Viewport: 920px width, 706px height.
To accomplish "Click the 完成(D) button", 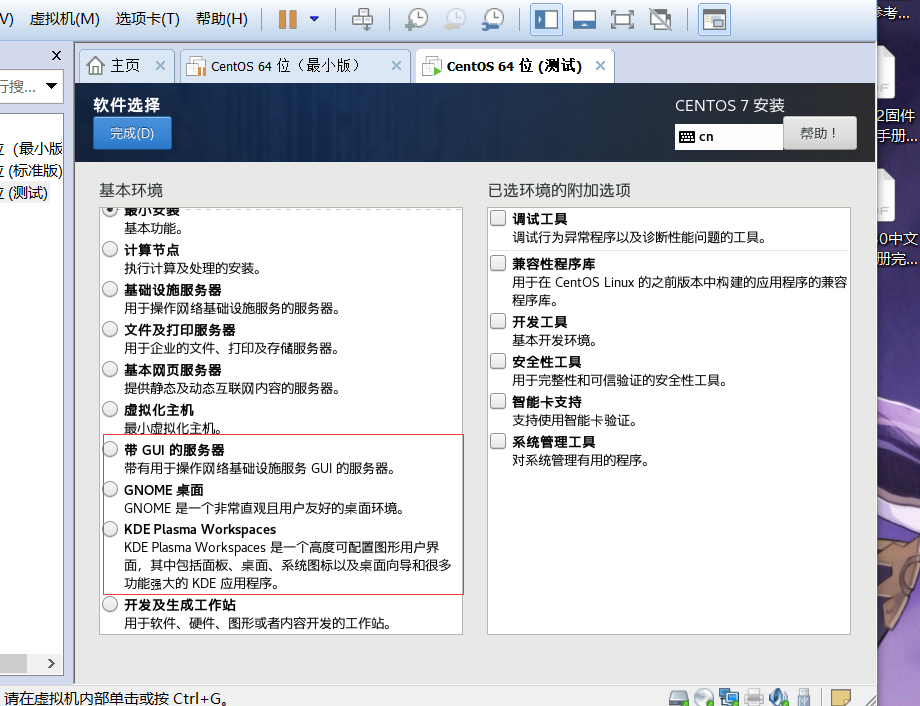I will pyautogui.click(x=132, y=133).
